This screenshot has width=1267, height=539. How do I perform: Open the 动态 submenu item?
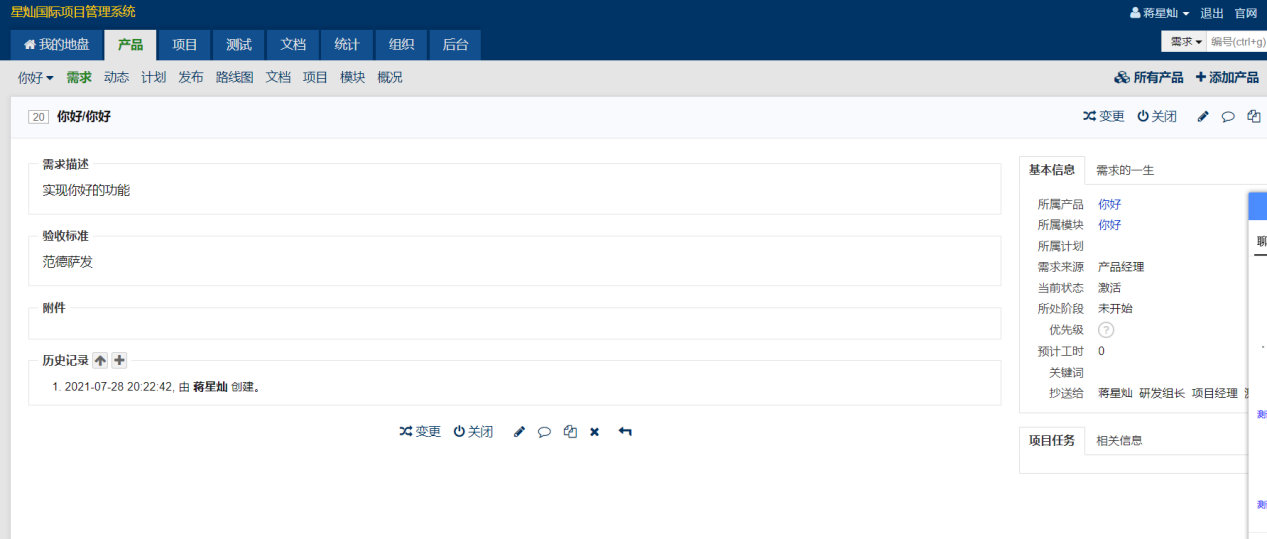116,77
